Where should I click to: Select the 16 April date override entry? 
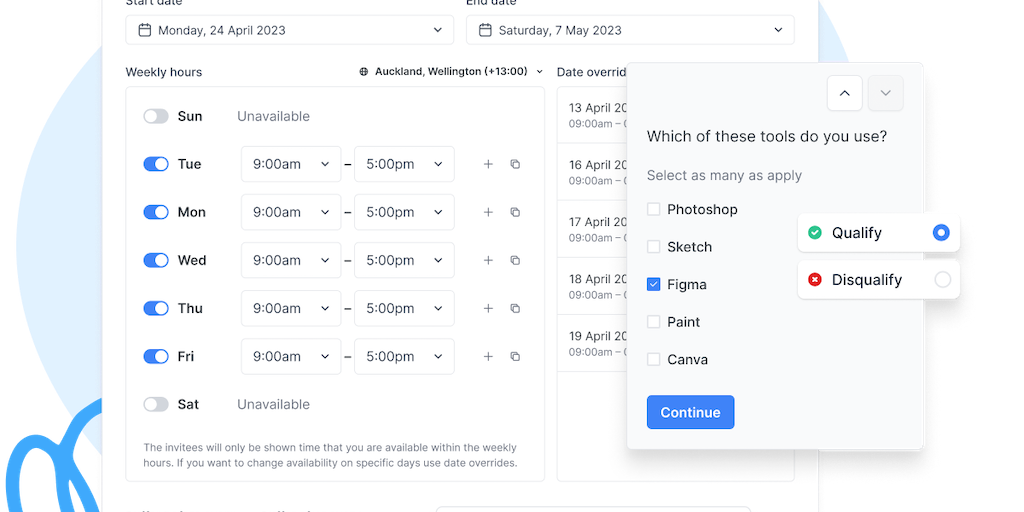coord(592,172)
